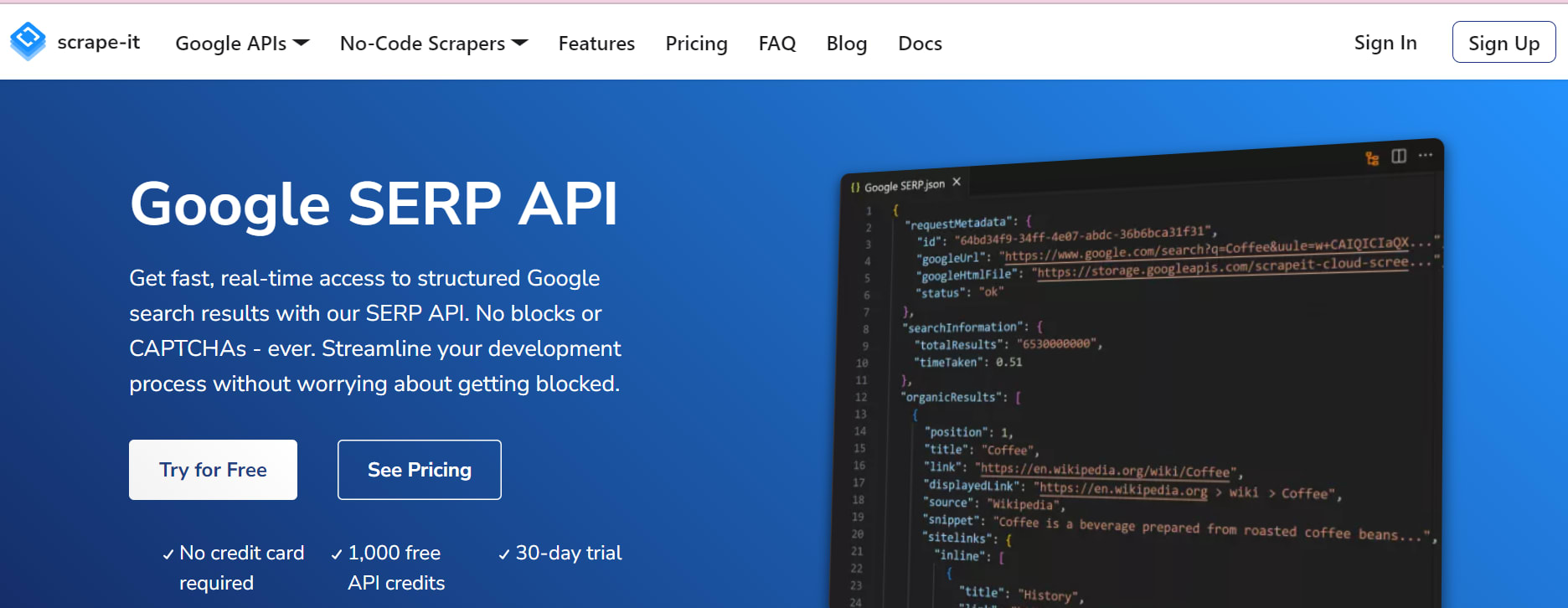Open the Docs link
Screen dimensions: 1568x608
pos(920,44)
